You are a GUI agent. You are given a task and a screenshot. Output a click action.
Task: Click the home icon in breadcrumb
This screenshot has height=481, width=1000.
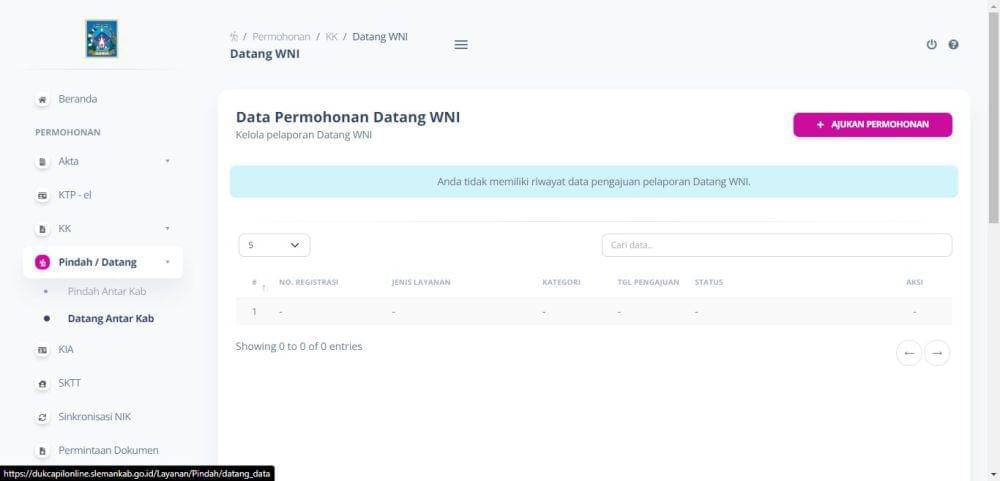click(x=234, y=37)
